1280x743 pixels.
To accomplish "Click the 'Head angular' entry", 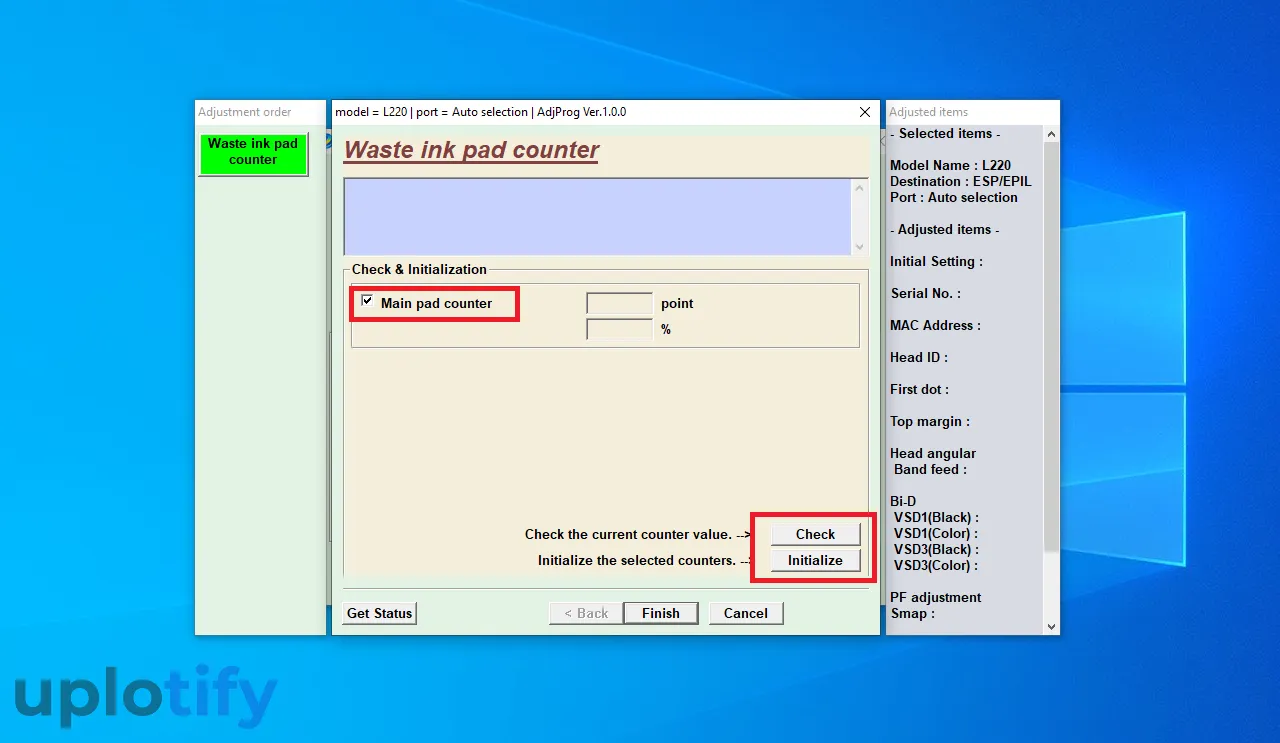I will (x=933, y=453).
